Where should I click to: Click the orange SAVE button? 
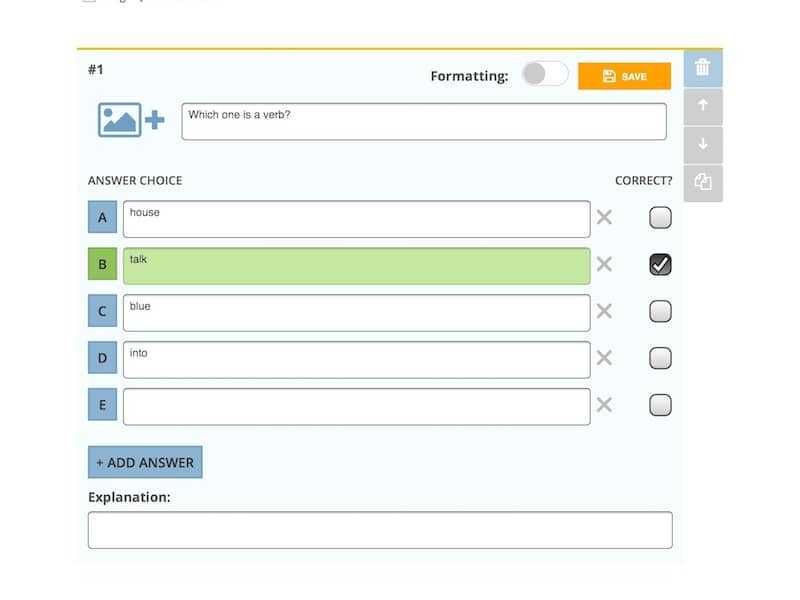coord(624,76)
